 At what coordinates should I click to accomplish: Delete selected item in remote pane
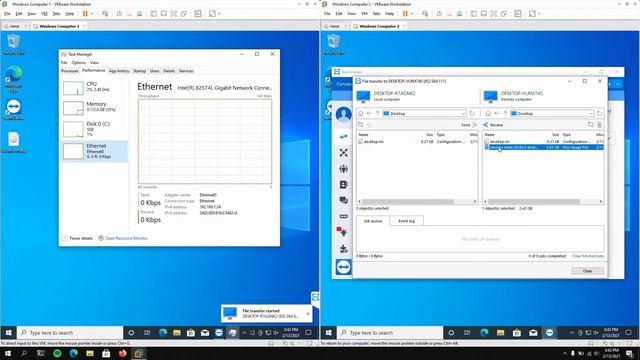pos(599,124)
